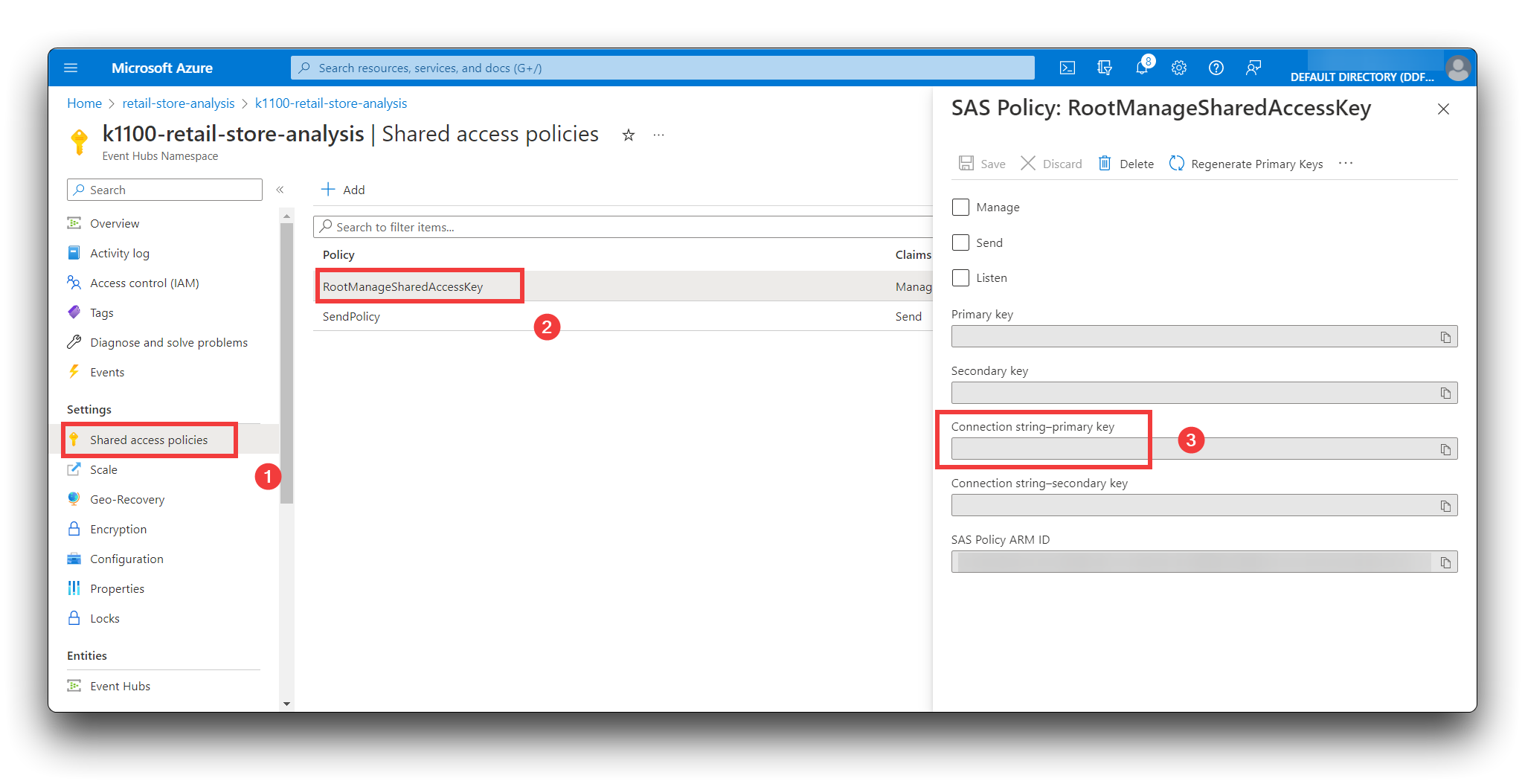
Task: Focus the Search to filter items field
Action: 623,227
